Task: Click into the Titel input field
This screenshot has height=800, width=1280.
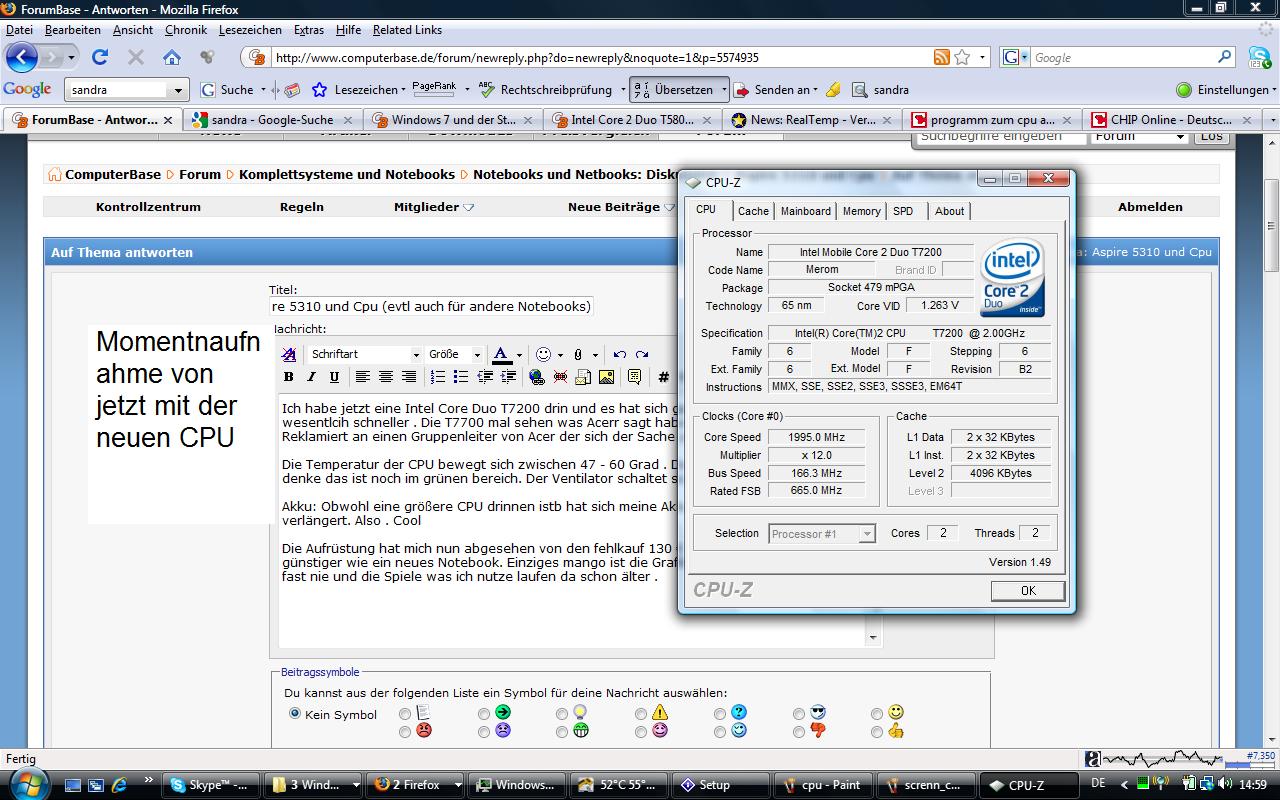Action: (432, 306)
